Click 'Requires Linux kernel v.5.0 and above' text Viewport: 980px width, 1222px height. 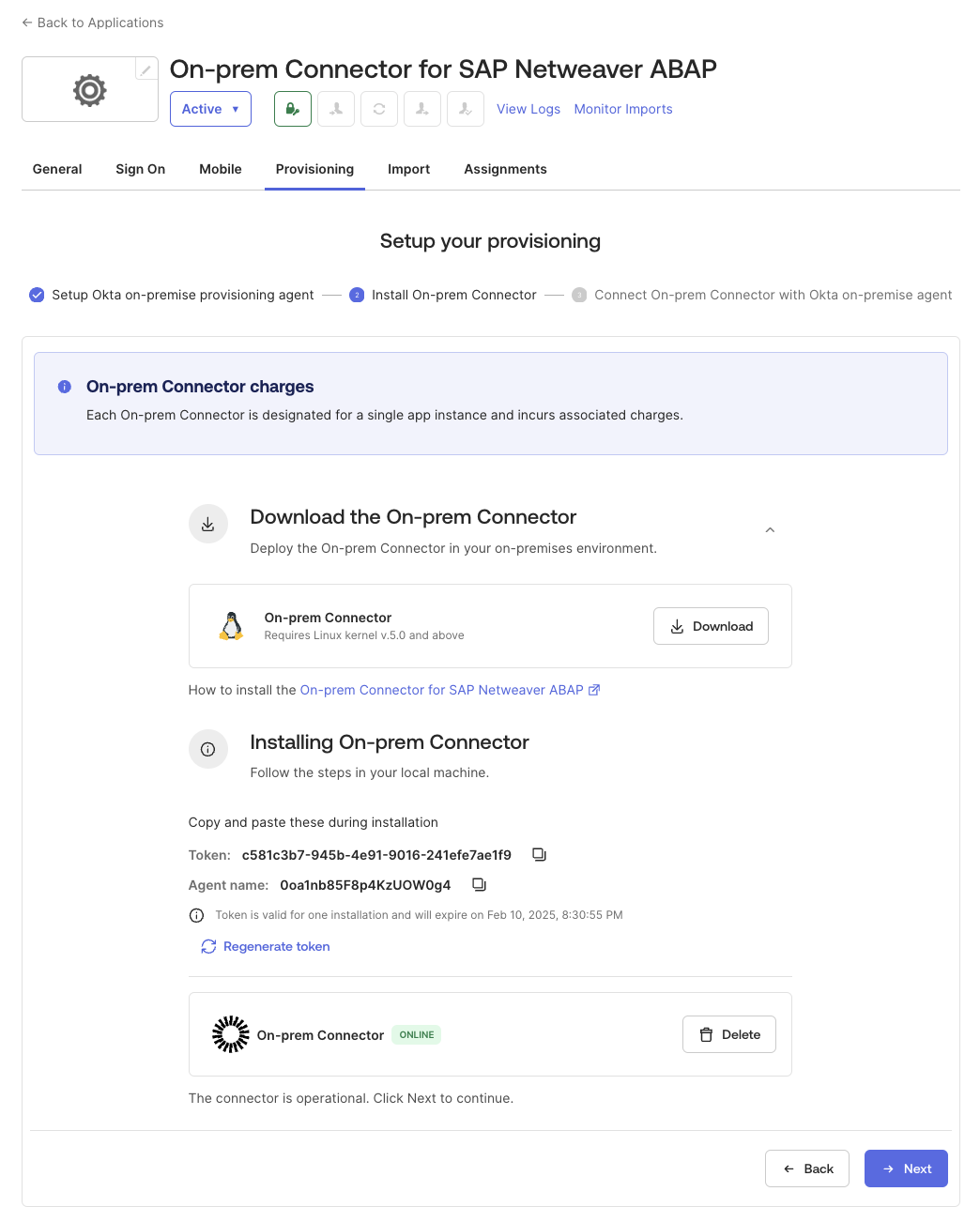pyautogui.click(x=364, y=635)
